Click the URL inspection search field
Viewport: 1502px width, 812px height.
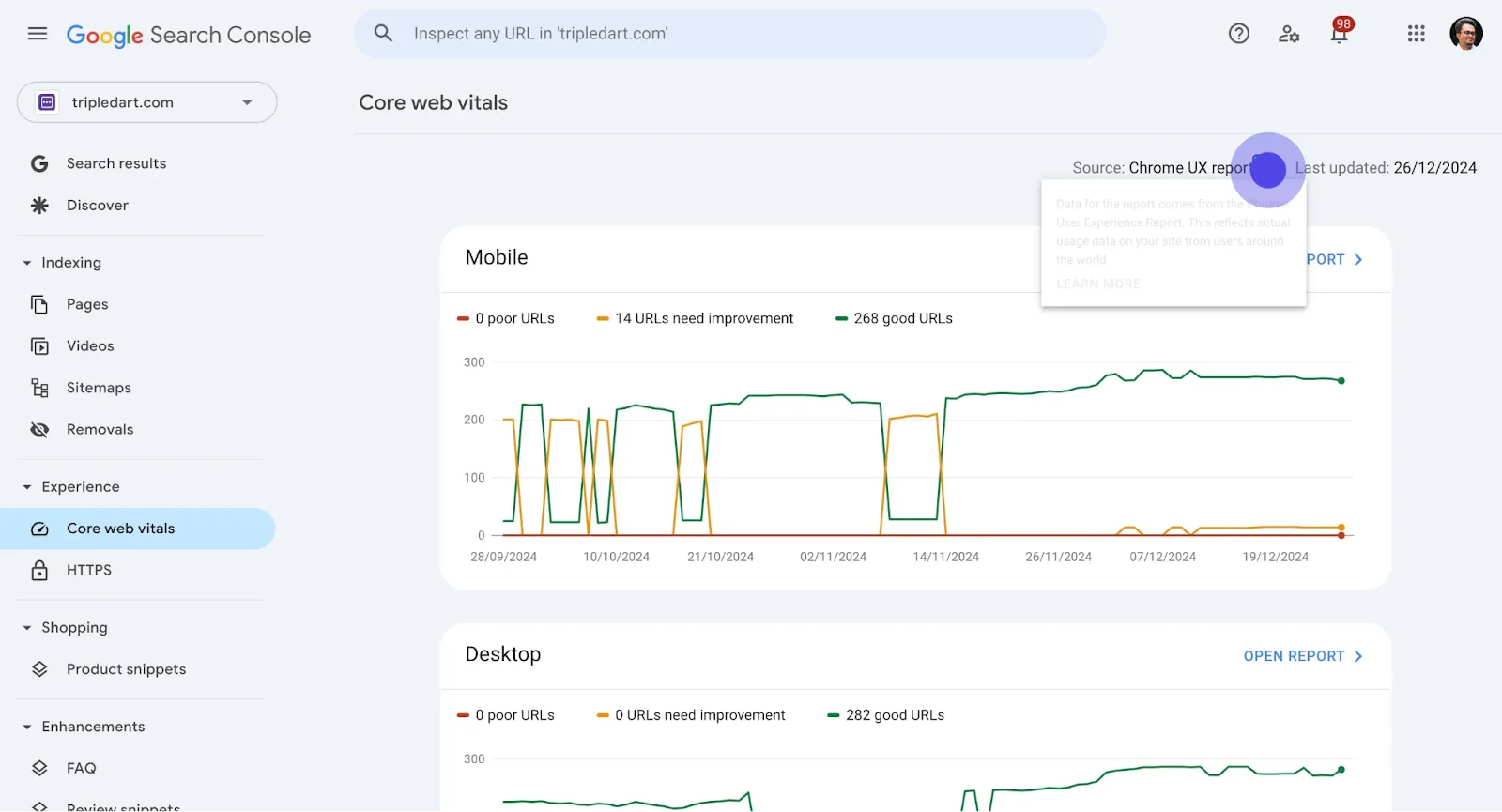coord(730,34)
